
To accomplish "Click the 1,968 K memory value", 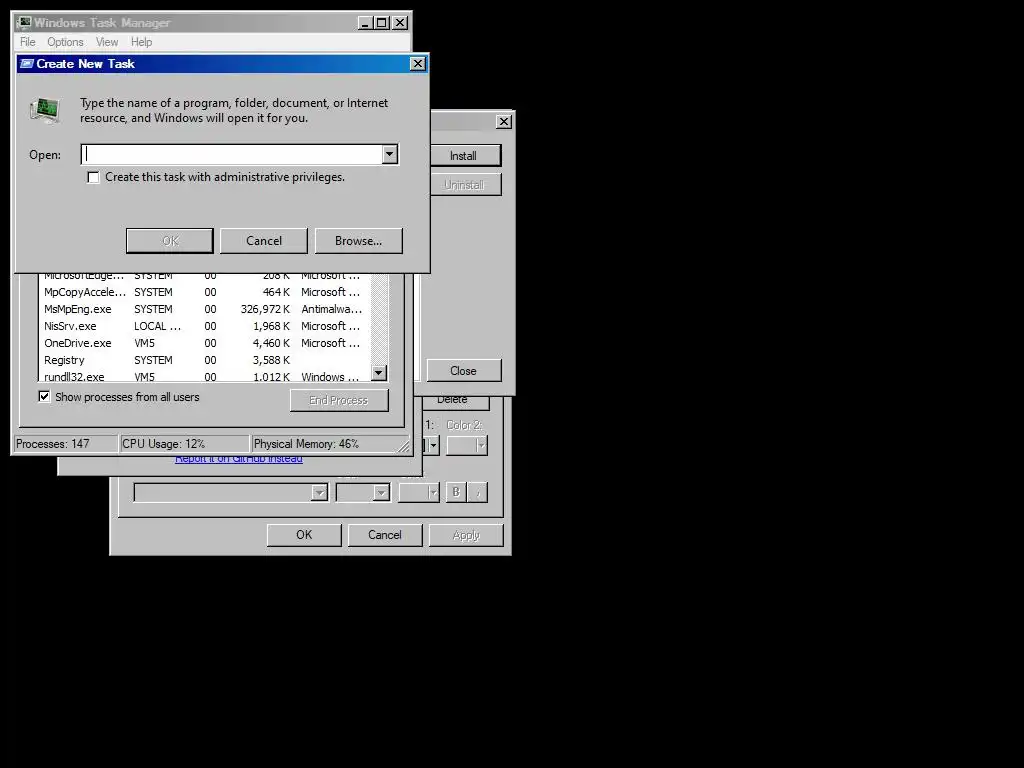I will point(271,326).
